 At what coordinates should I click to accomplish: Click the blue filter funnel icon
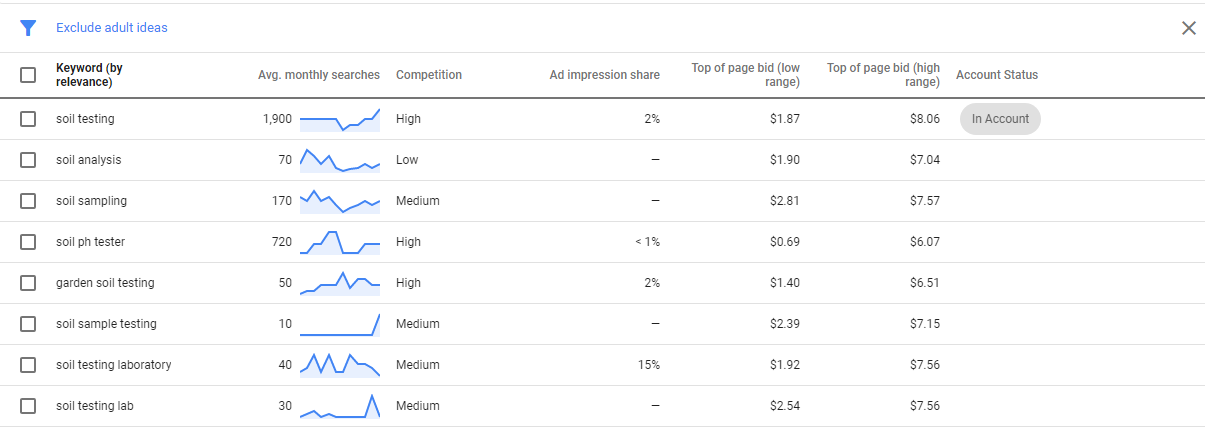[28, 28]
